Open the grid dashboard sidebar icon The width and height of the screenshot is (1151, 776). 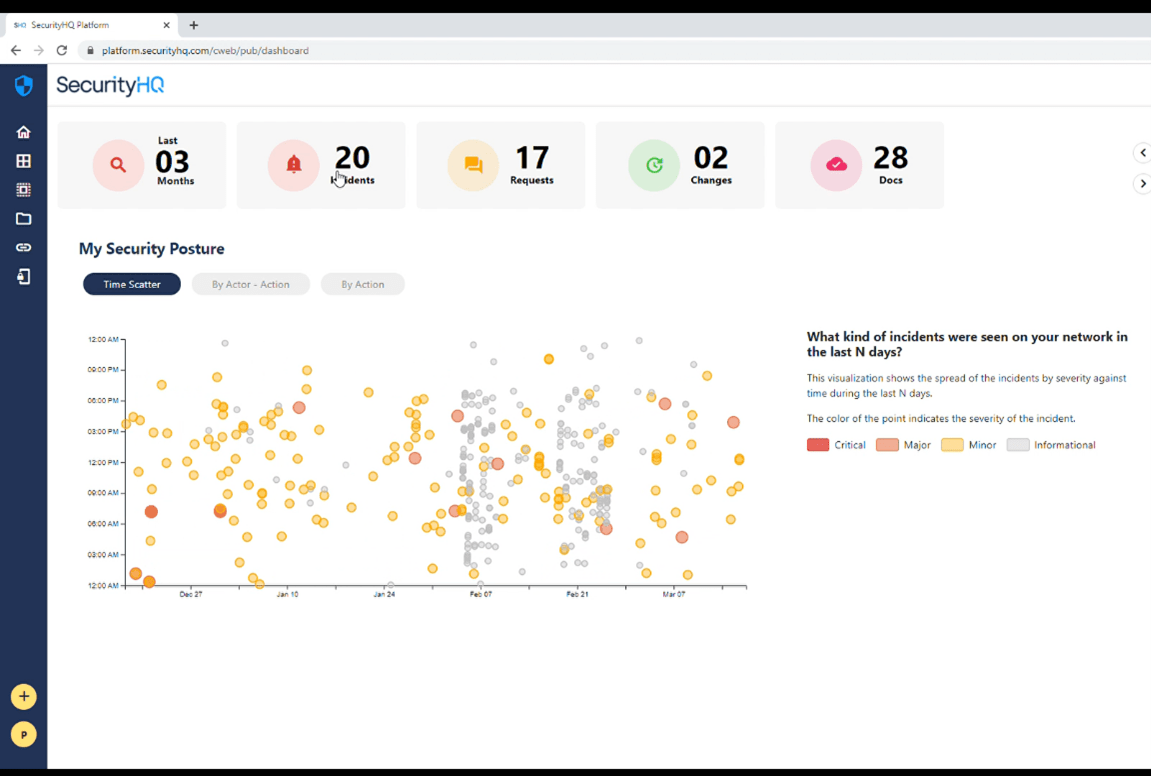23,161
